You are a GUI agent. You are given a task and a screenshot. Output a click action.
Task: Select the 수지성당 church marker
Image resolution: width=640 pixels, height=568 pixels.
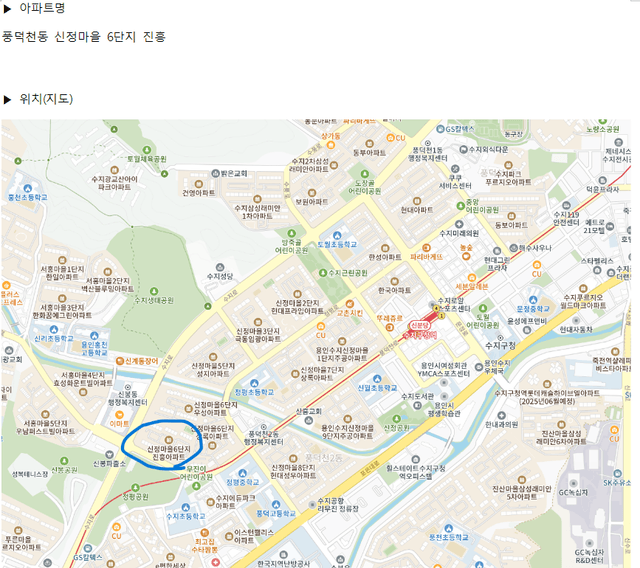click(x=220, y=267)
